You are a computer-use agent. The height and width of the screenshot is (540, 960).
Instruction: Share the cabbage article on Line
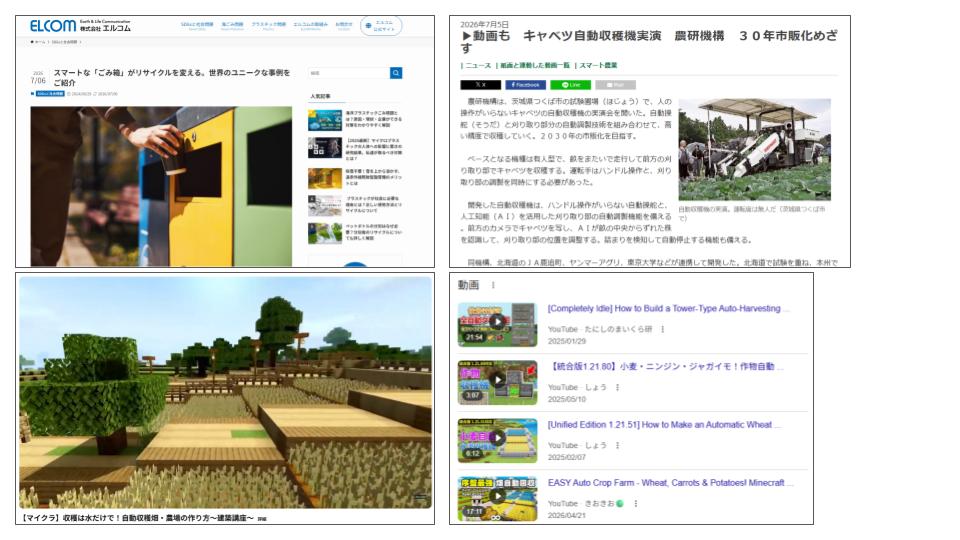(570, 85)
